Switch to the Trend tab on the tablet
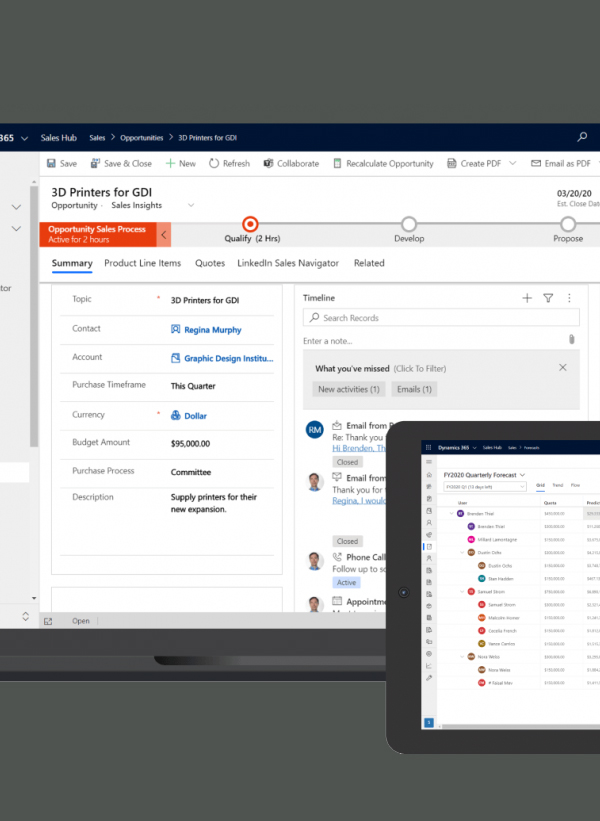The image size is (600, 821). [x=558, y=485]
